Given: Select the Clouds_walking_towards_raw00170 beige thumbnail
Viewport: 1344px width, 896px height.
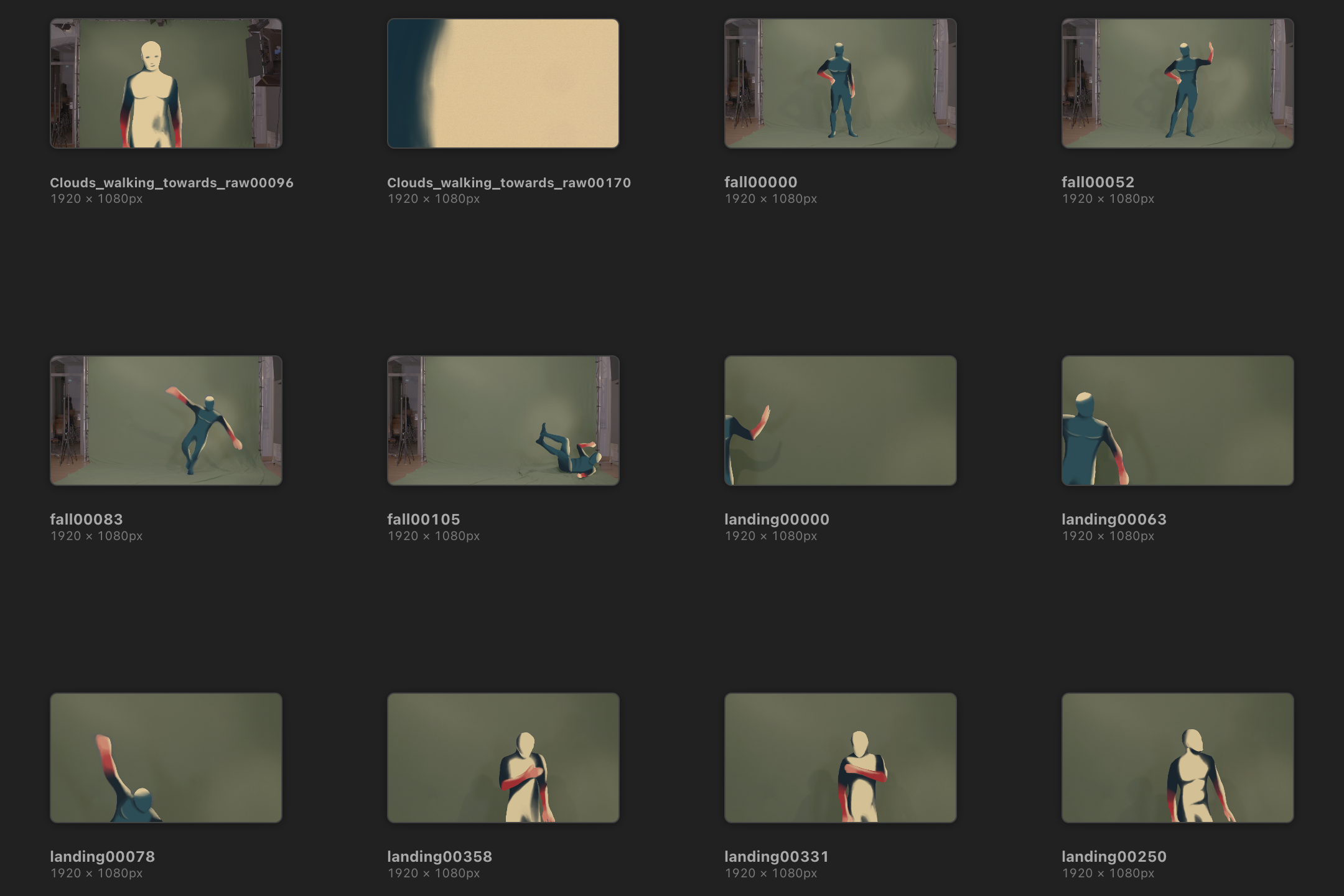Looking at the screenshot, I should pos(503,83).
